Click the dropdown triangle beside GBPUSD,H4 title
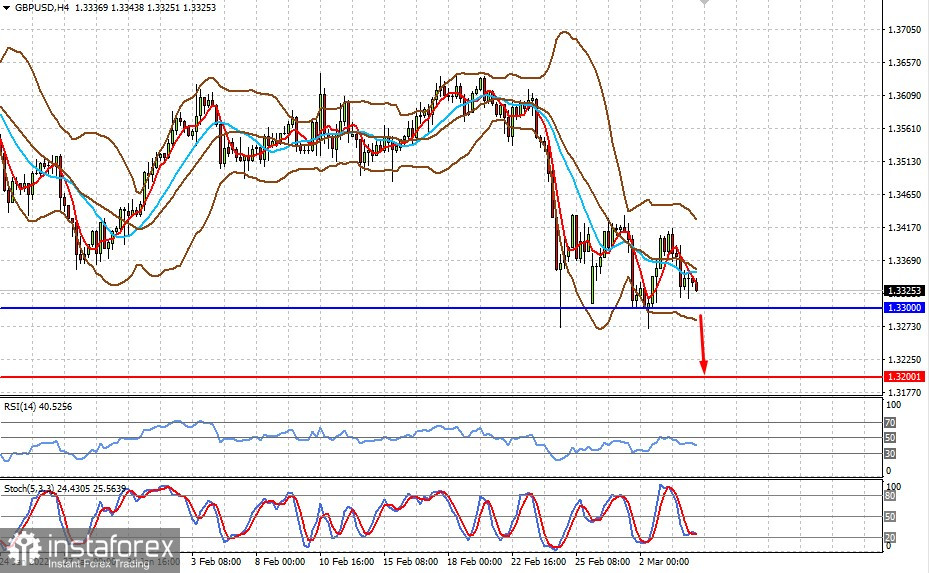 point(7,8)
